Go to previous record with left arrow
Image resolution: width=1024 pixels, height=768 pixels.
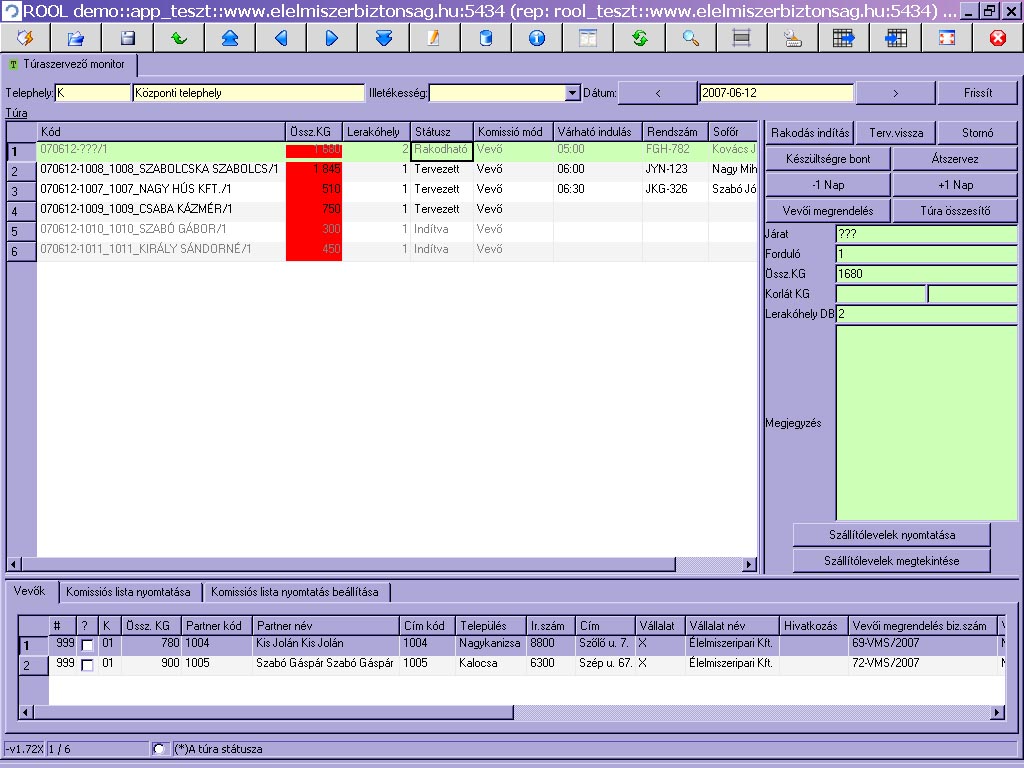(281, 38)
